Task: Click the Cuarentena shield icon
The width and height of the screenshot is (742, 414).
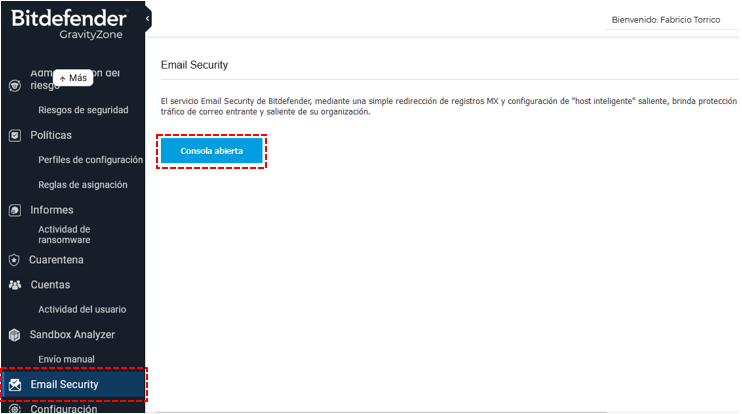Action: click(14, 260)
